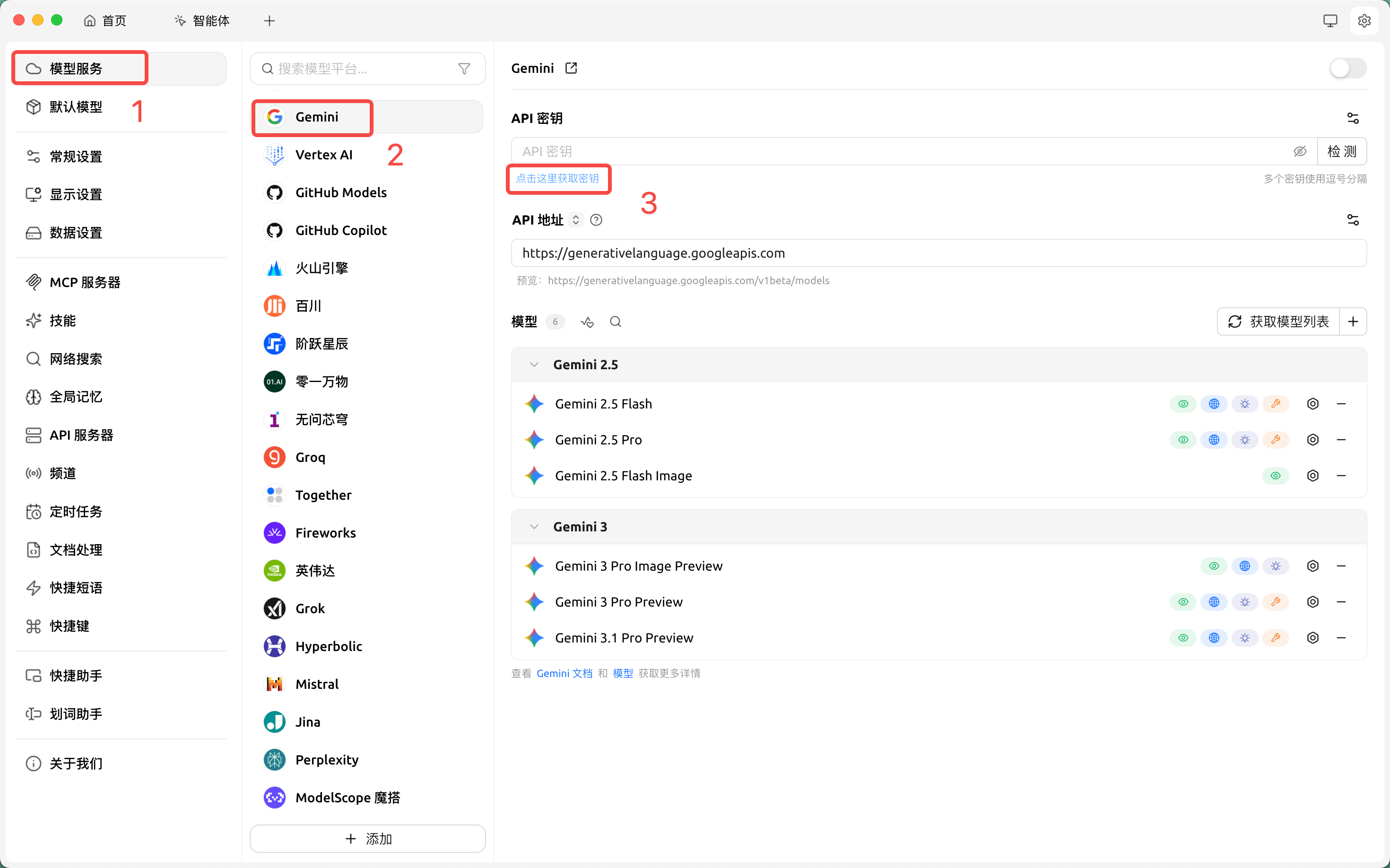Open 定时任务 settings
1390x868 pixels.
point(120,512)
